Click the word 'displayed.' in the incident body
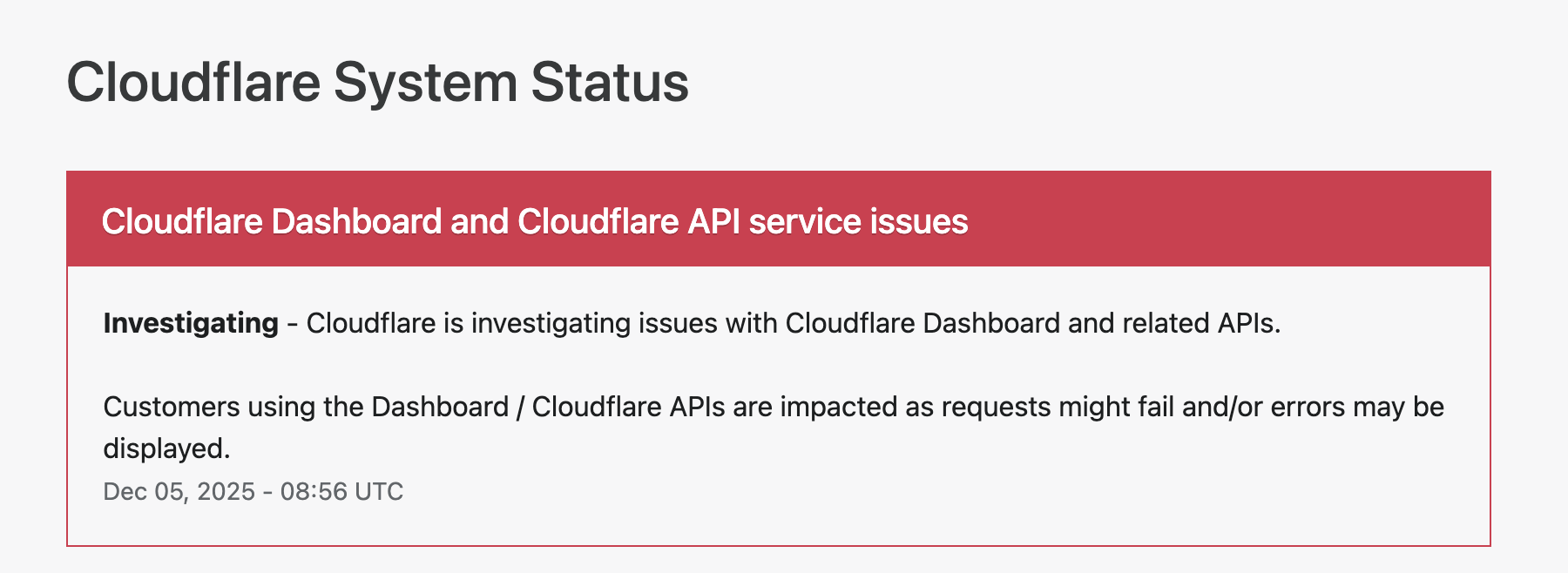Viewport: 1568px width, 573px height. pyautogui.click(x=166, y=448)
